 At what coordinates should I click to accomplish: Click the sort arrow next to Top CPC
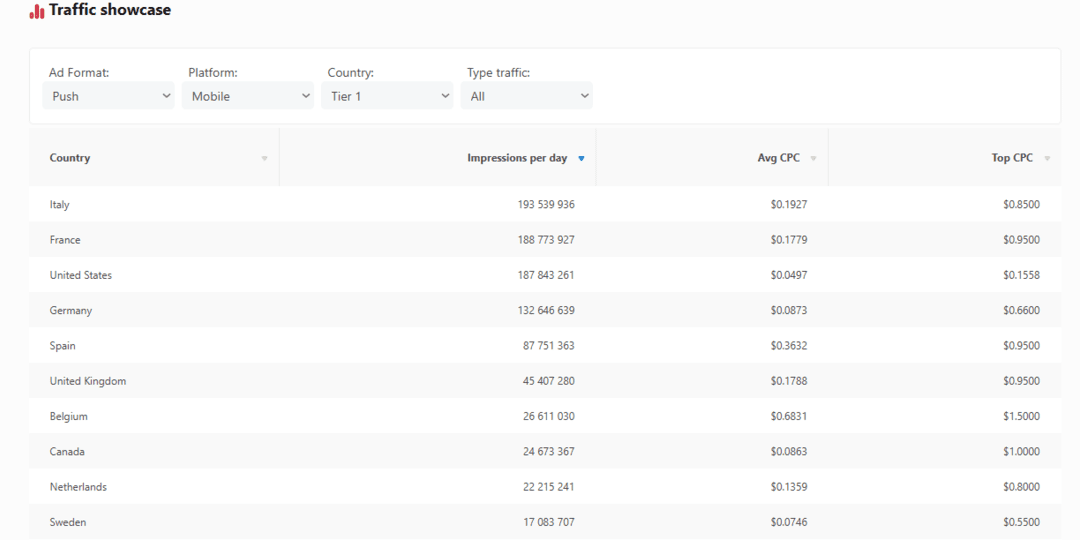[x=1047, y=158]
